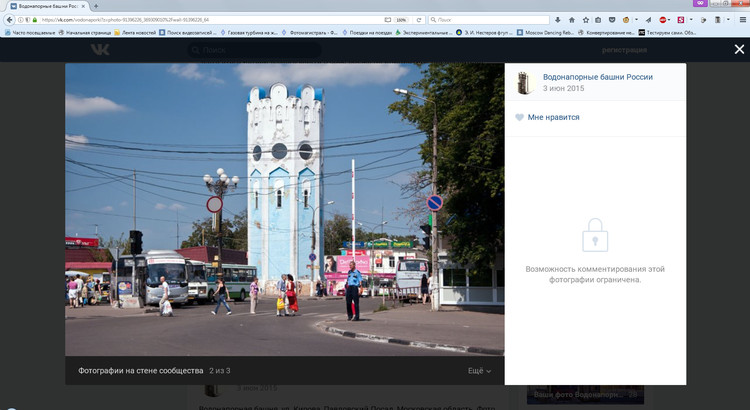Go to the Home page icon
Viewport: 750px width, 410px height.
pos(572,20)
